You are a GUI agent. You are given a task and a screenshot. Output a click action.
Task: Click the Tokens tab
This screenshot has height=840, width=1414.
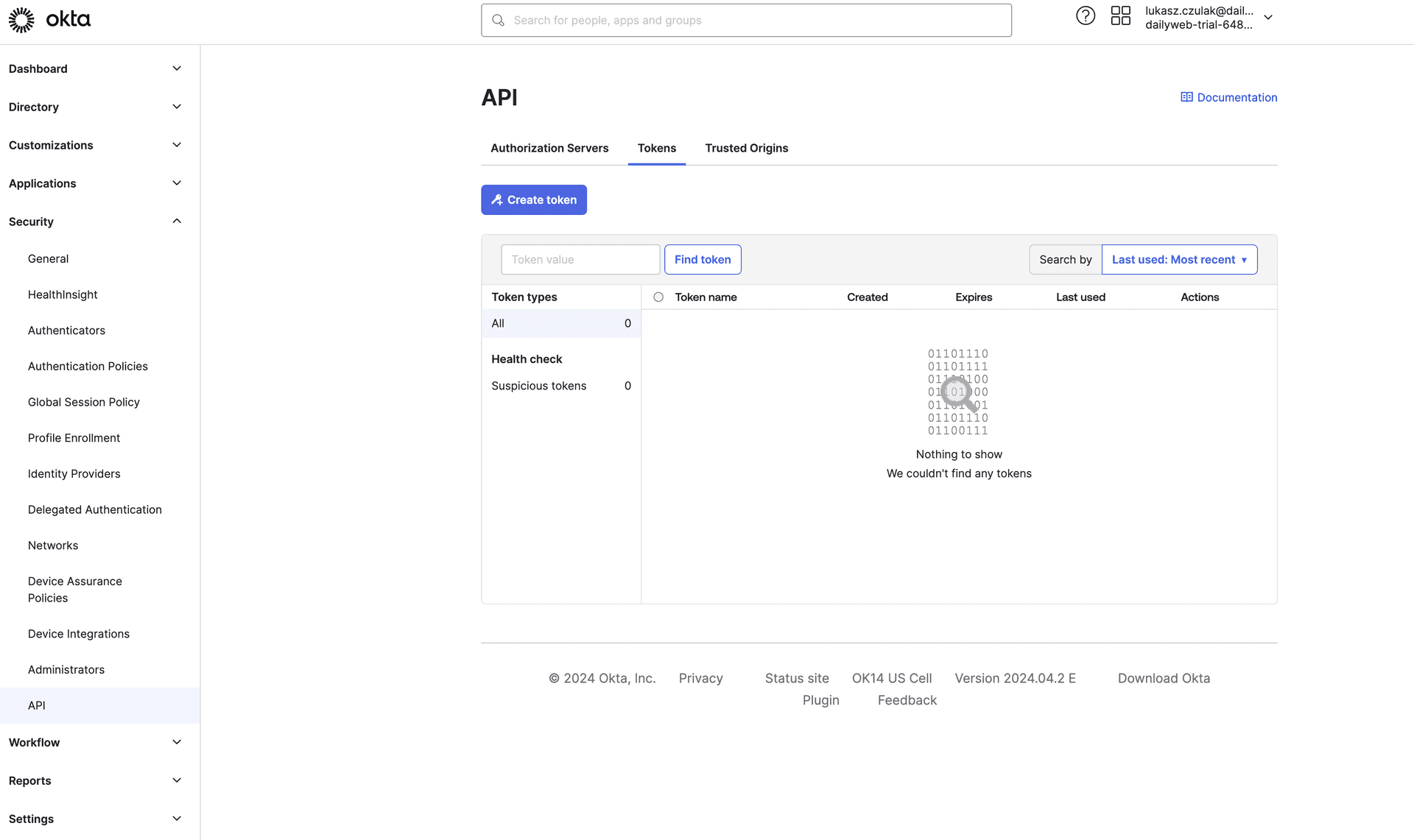point(657,148)
